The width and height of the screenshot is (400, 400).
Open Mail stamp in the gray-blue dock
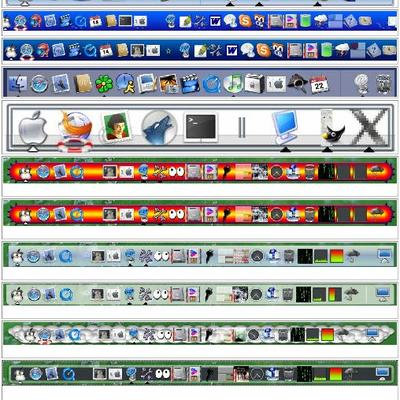[61, 83]
